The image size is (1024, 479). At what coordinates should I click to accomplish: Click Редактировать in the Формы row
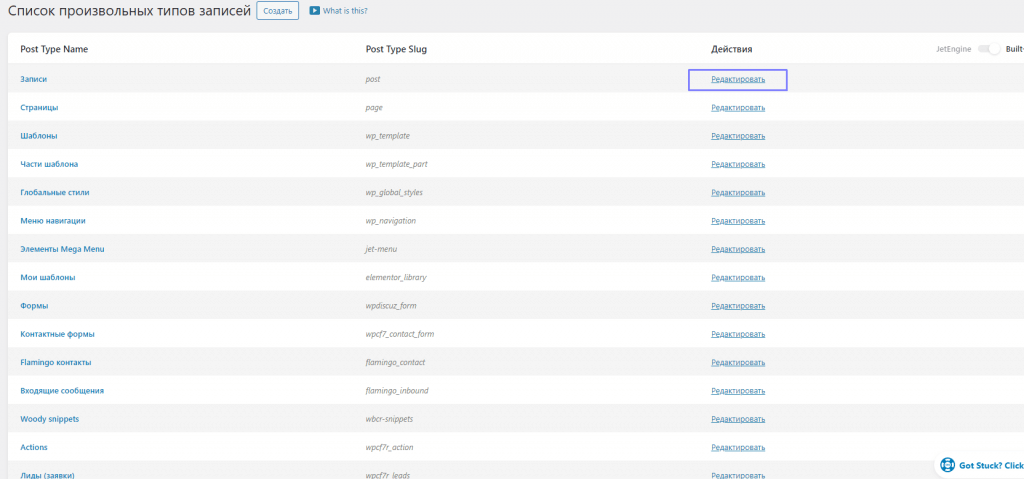(738, 306)
